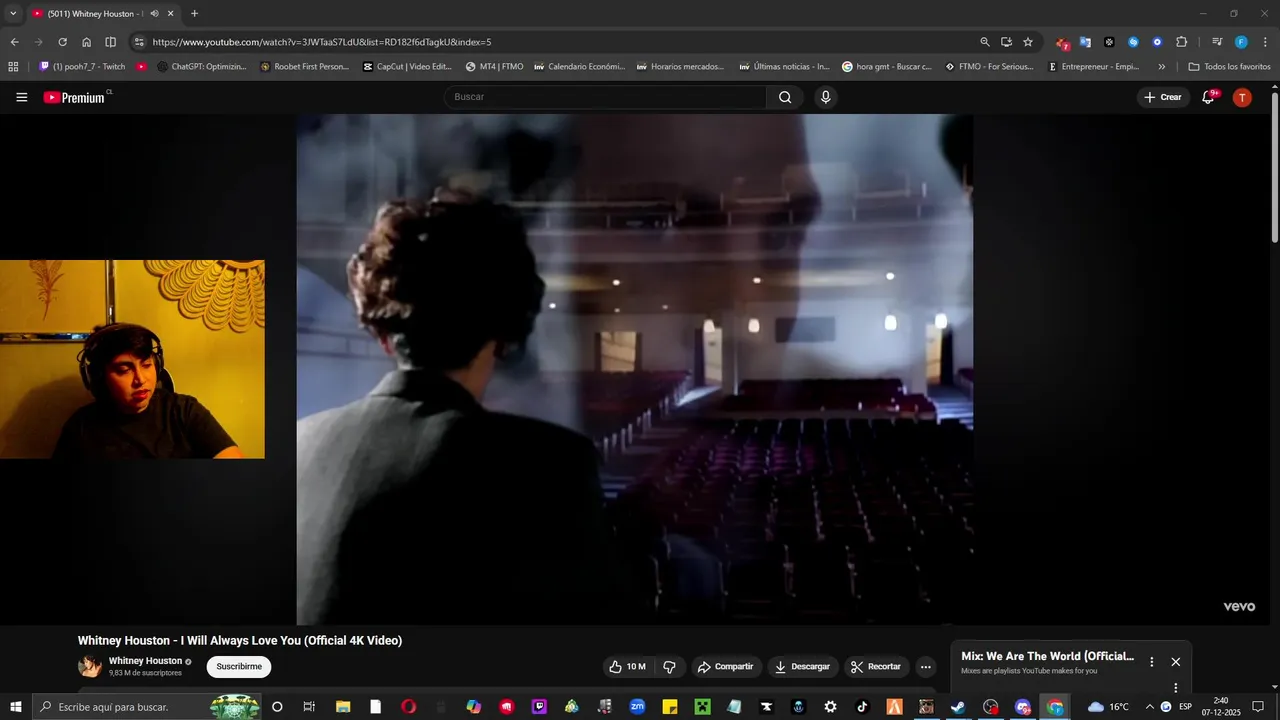Image resolution: width=1280 pixels, height=720 pixels.
Task: Open CapCut Video Editor bookmark
Action: [x=407, y=67]
